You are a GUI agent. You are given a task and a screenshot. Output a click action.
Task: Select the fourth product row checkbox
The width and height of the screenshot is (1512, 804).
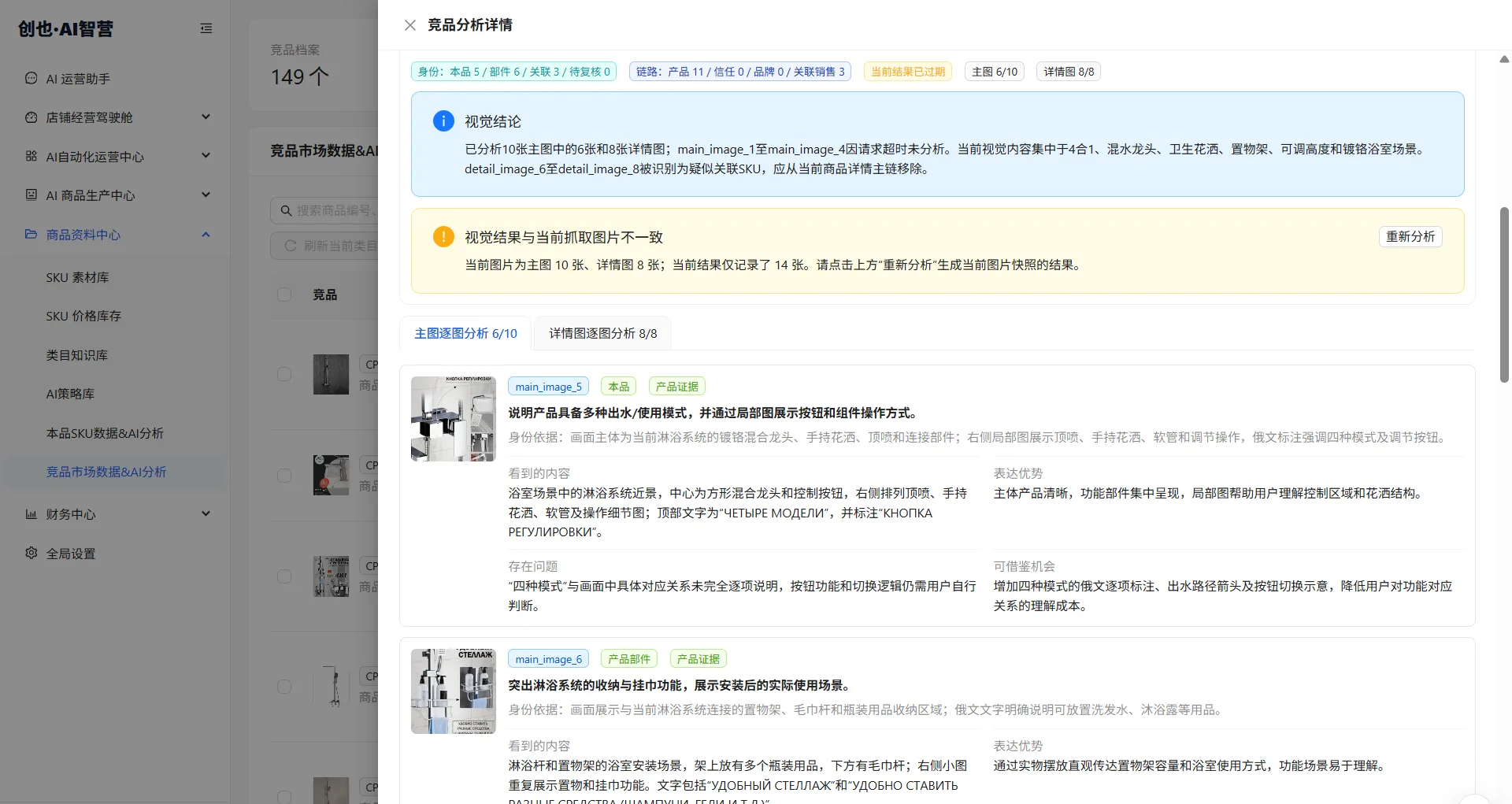(x=284, y=686)
